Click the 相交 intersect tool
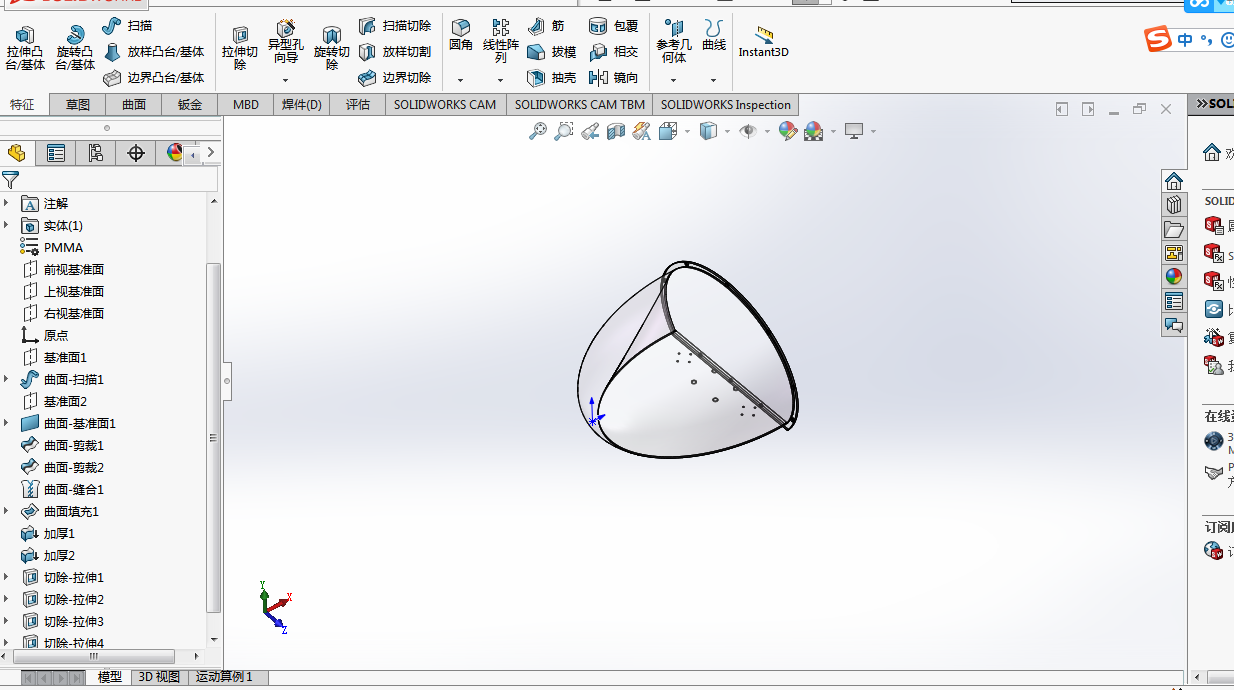This screenshot has width=1234, height=690. [613, 52]
